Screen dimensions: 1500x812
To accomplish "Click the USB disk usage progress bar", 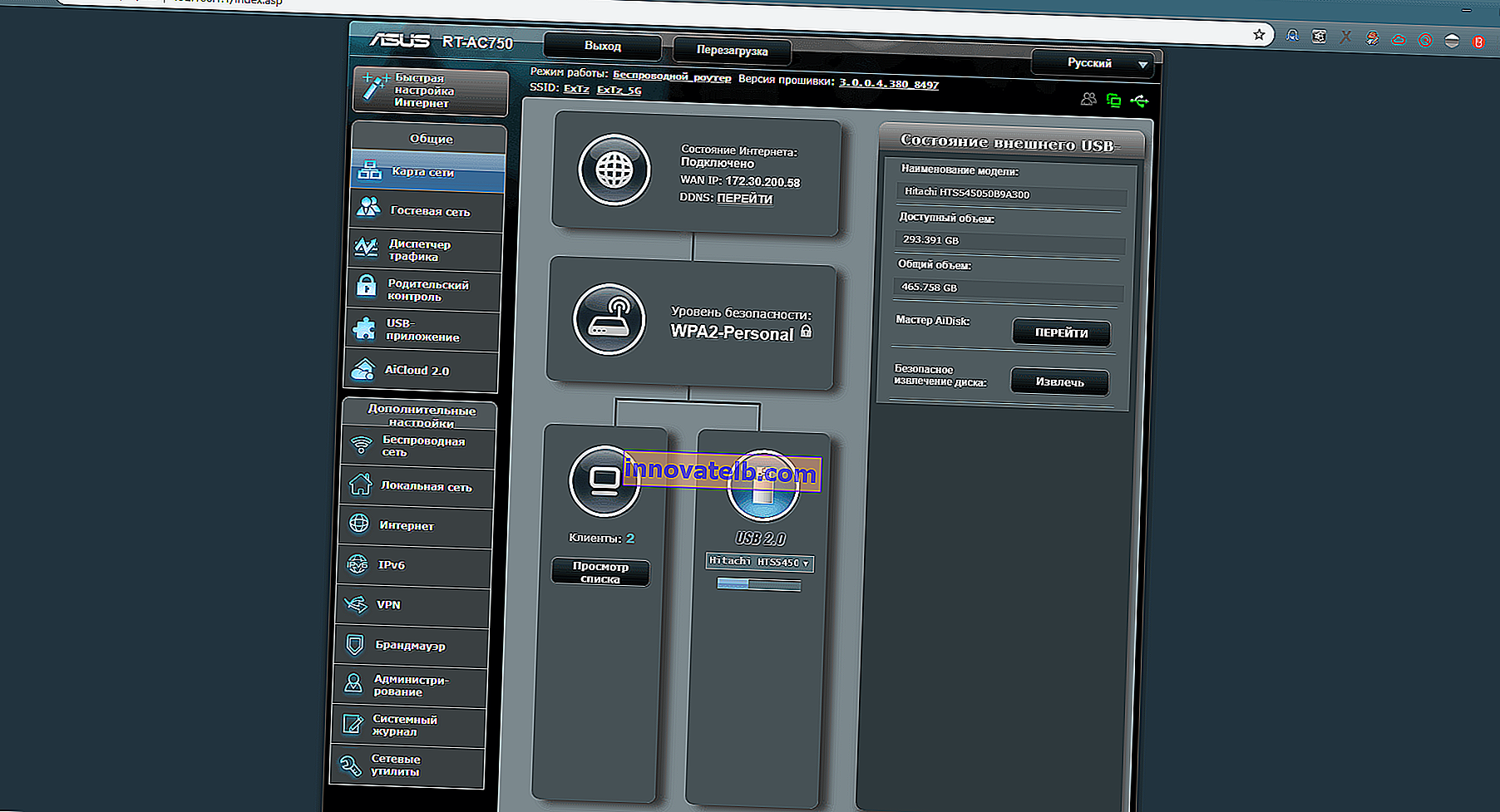I will [759, 585].
